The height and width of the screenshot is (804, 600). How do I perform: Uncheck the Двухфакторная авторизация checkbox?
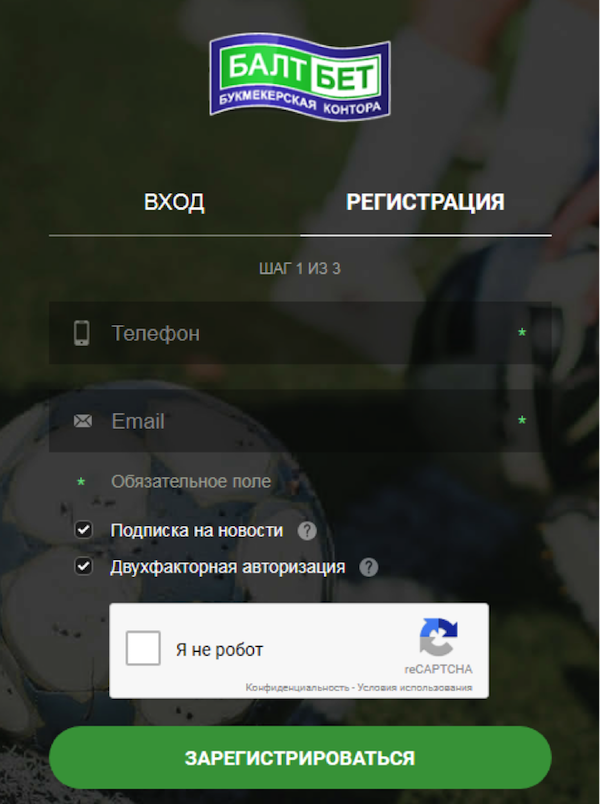pos(84,567)
